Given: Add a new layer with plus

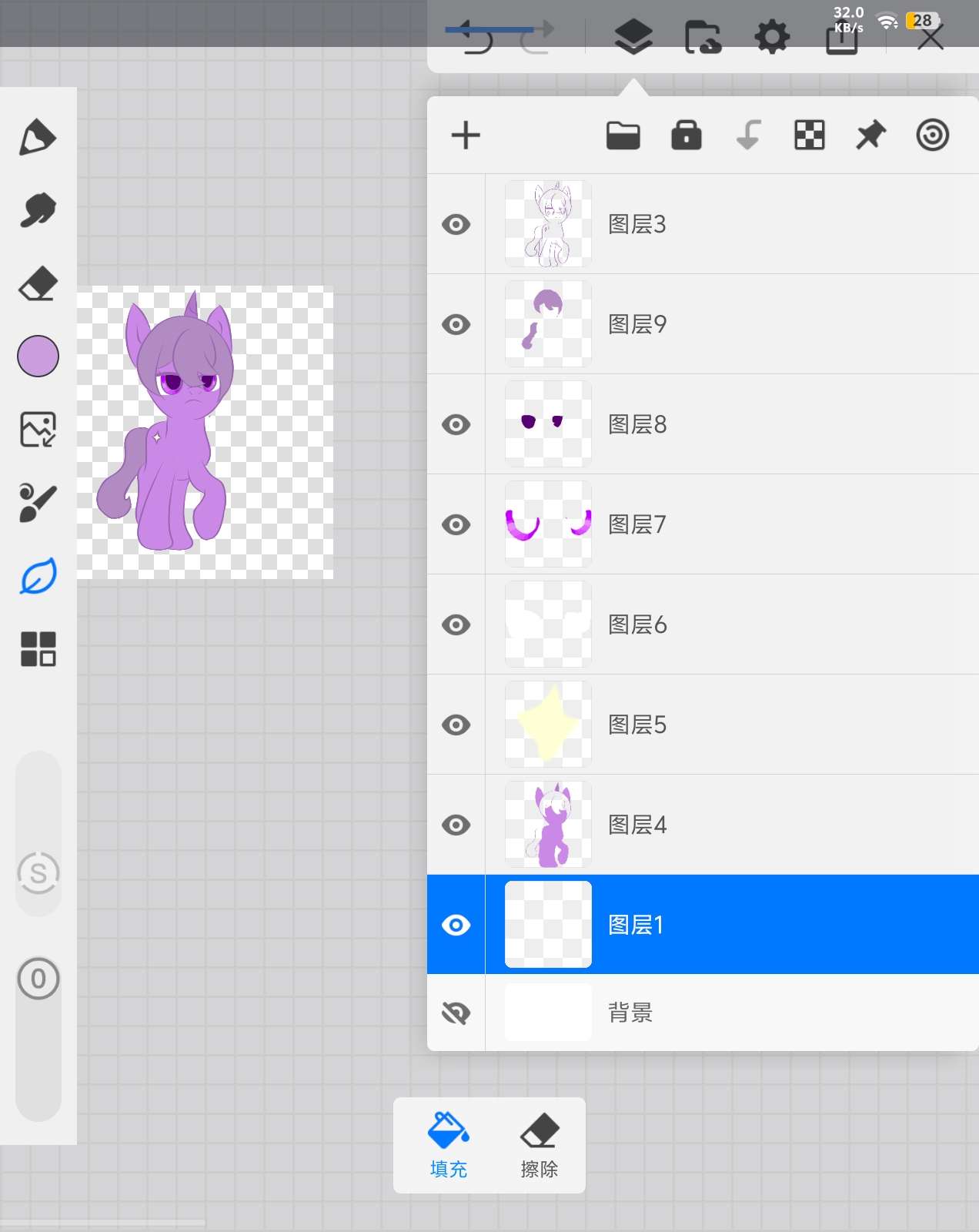Looking at the screenshot, I should pos(466,136).
